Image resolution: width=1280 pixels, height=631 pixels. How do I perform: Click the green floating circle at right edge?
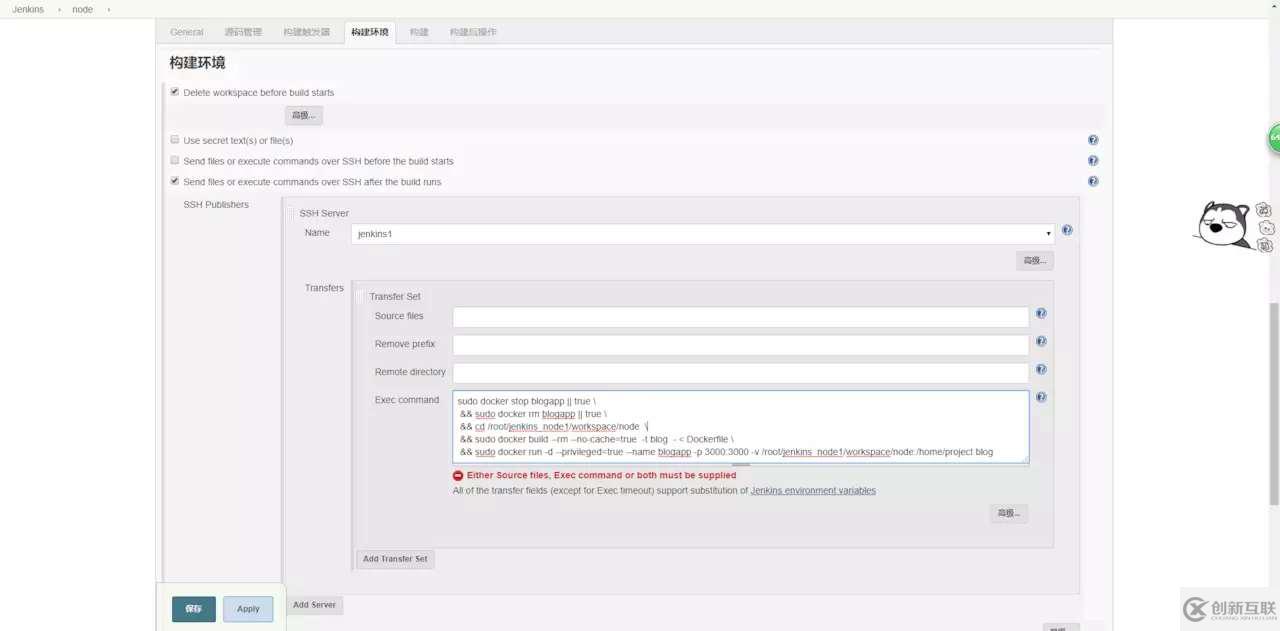[1275, 139]
